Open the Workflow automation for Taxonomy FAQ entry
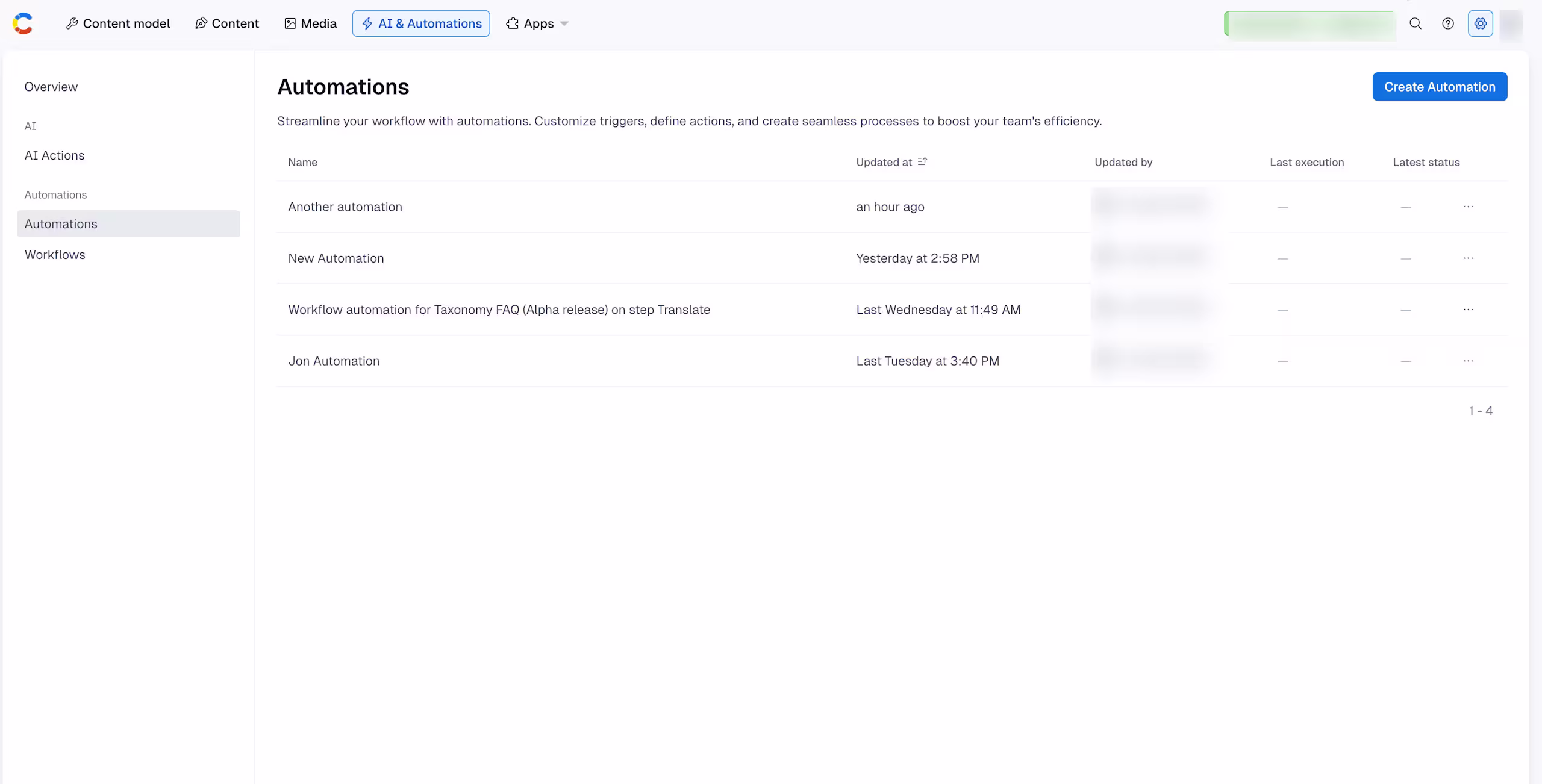1542x784 pixels. (499, 310)
